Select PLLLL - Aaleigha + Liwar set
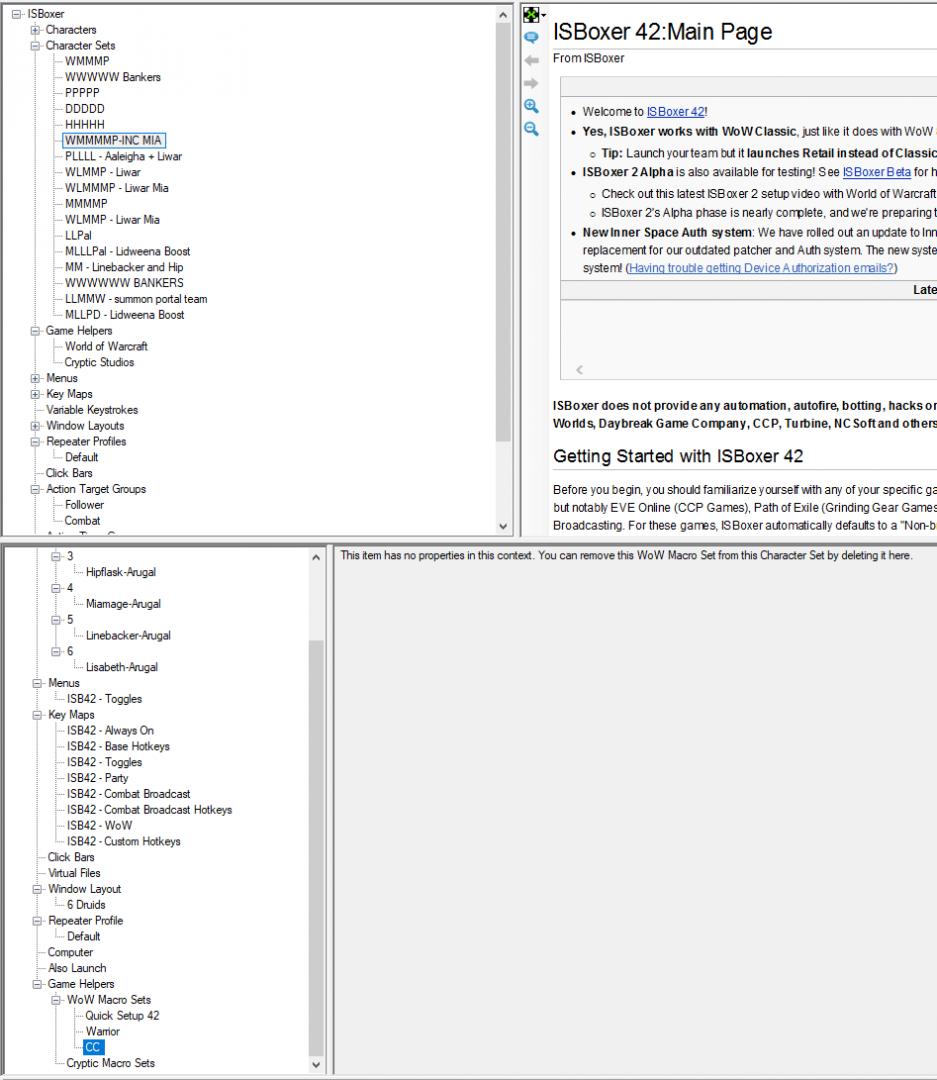 [123, 156]
